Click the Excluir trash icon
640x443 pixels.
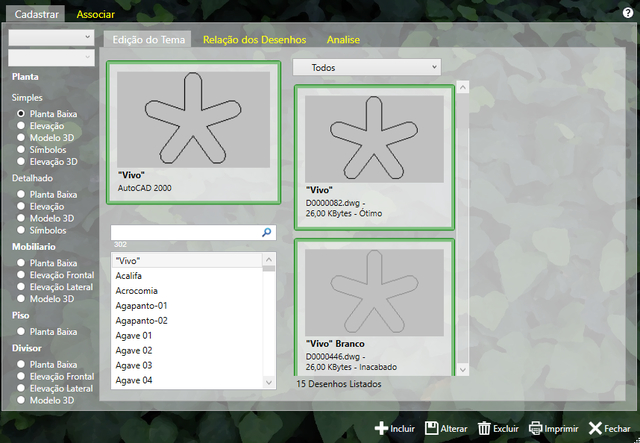point(484,428)
